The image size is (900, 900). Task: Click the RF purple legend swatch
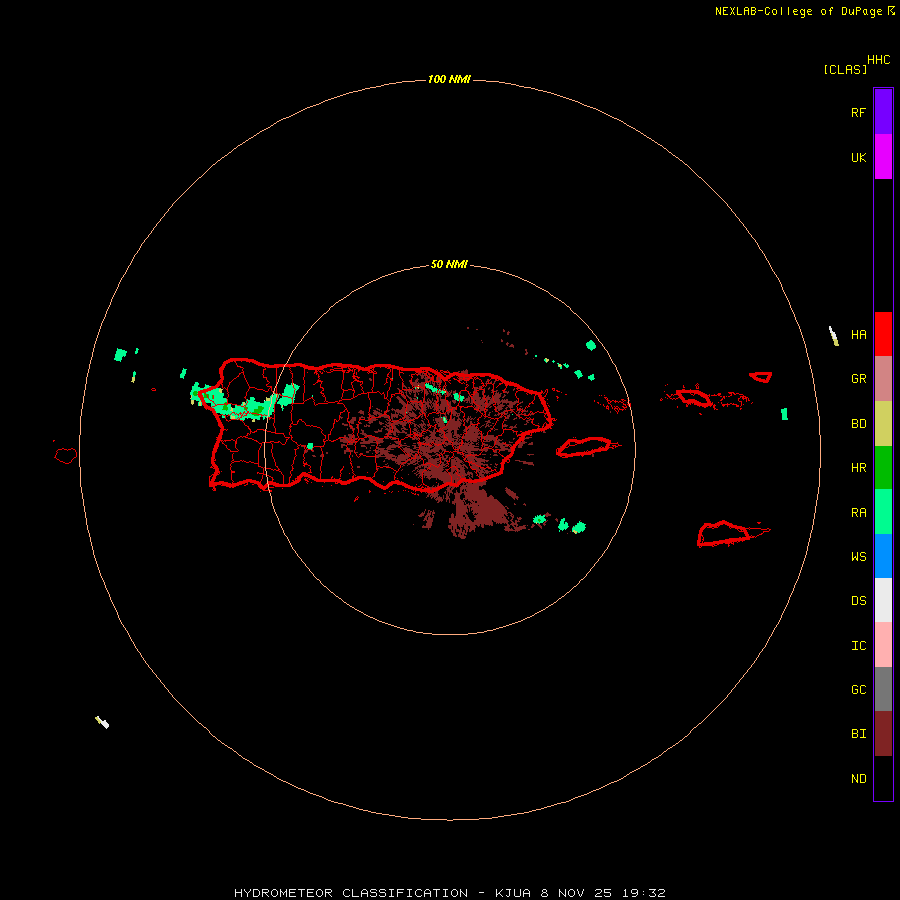pyautogui.click(x=883, y=112)
